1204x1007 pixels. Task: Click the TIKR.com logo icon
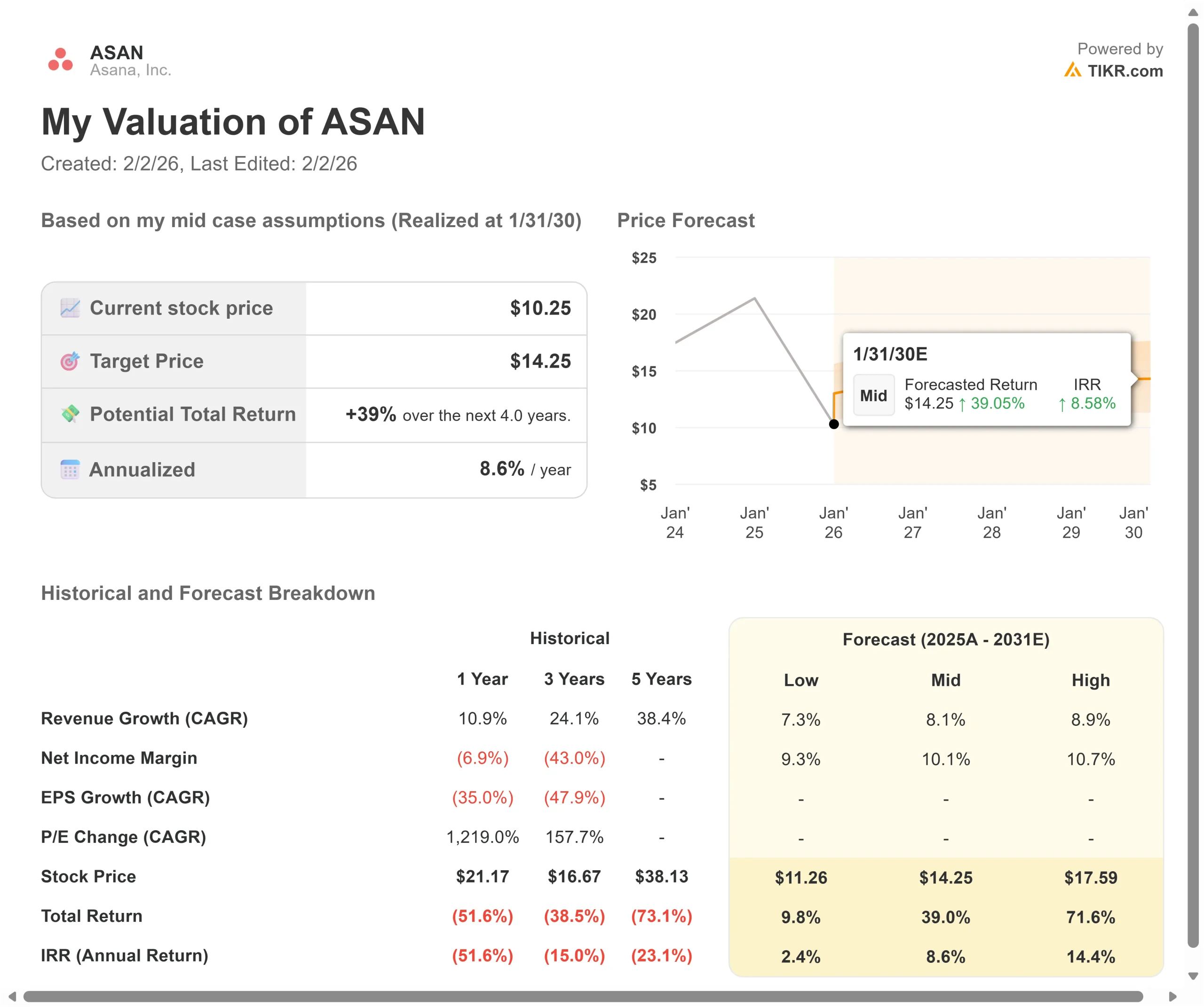pos(1072,71)
